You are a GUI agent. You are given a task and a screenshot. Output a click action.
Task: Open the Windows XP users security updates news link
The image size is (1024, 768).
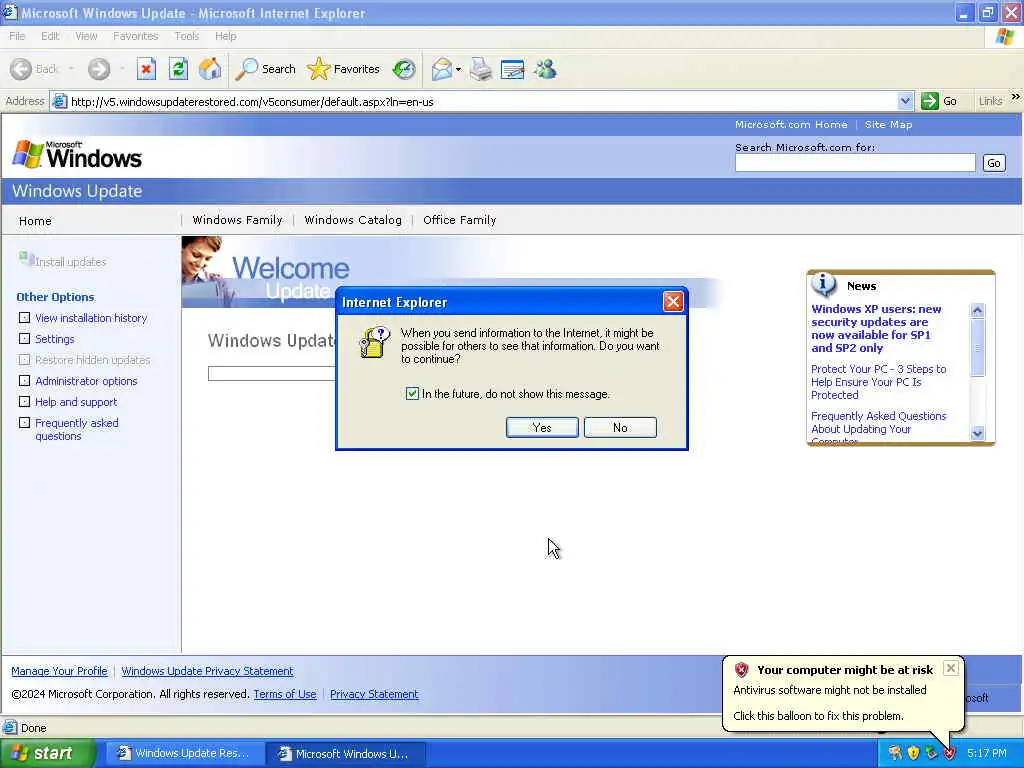pyautogui.click(x=876, y=328)
